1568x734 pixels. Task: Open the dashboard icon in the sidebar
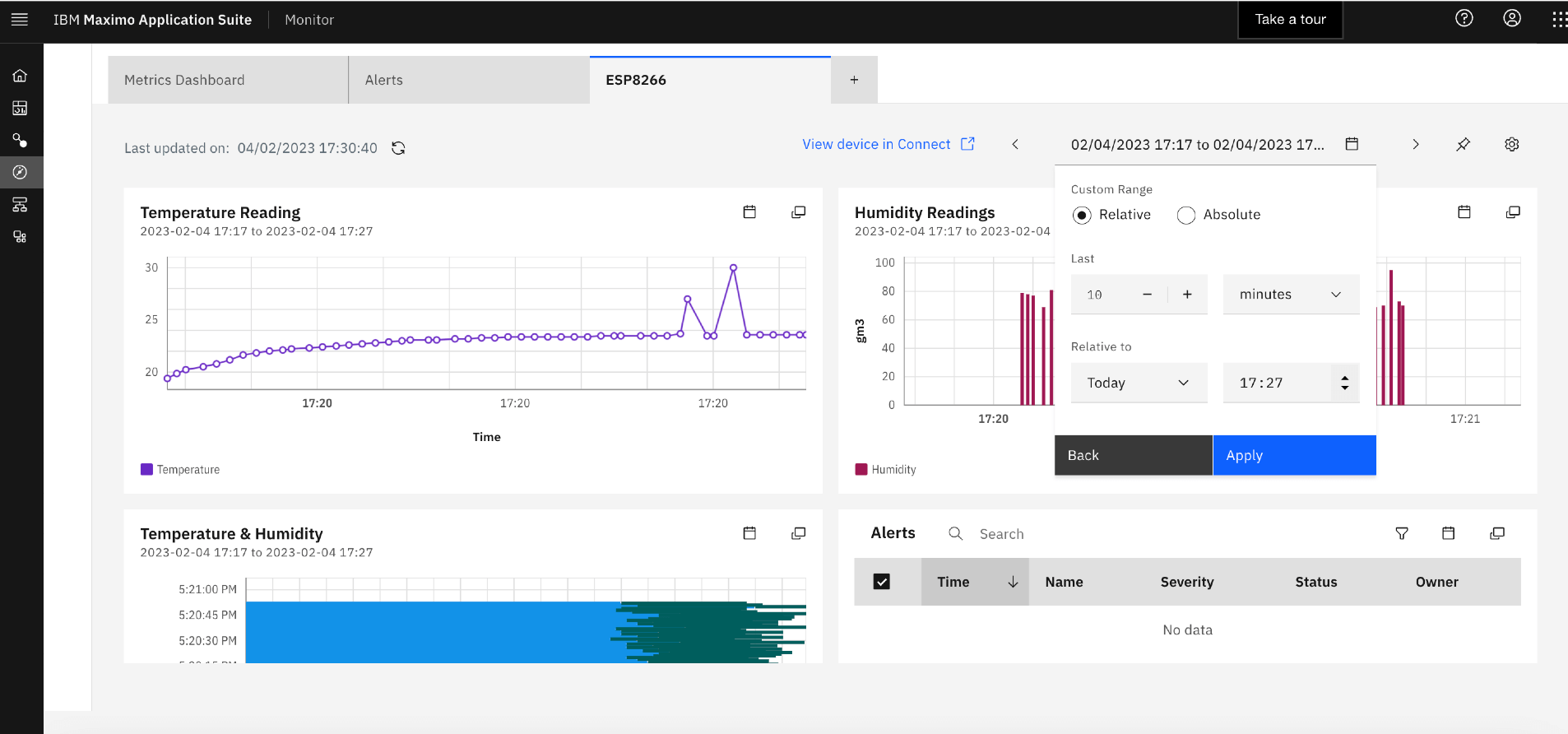click(21, 108)
